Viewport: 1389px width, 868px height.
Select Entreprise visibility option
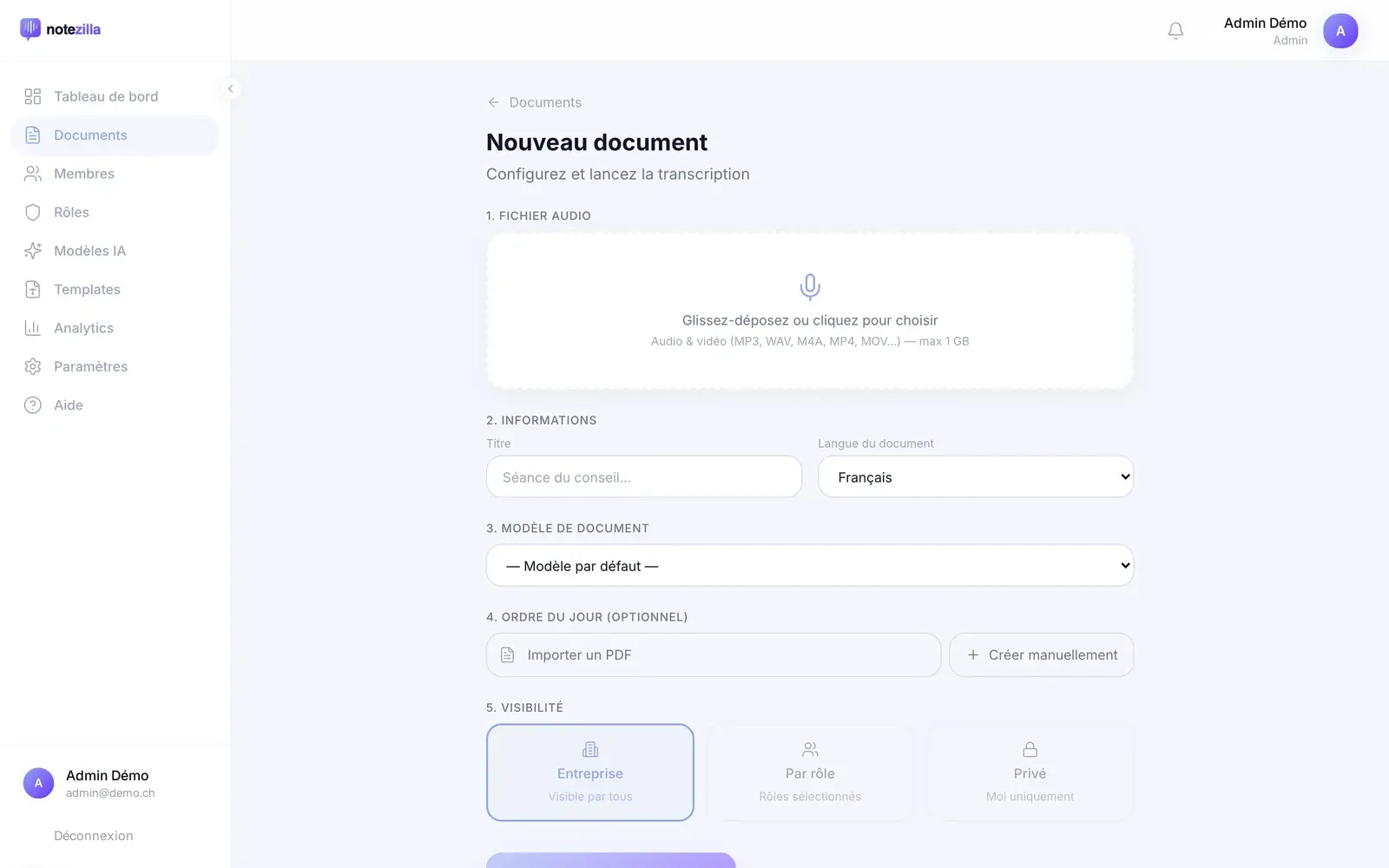(x=590, y=773)
